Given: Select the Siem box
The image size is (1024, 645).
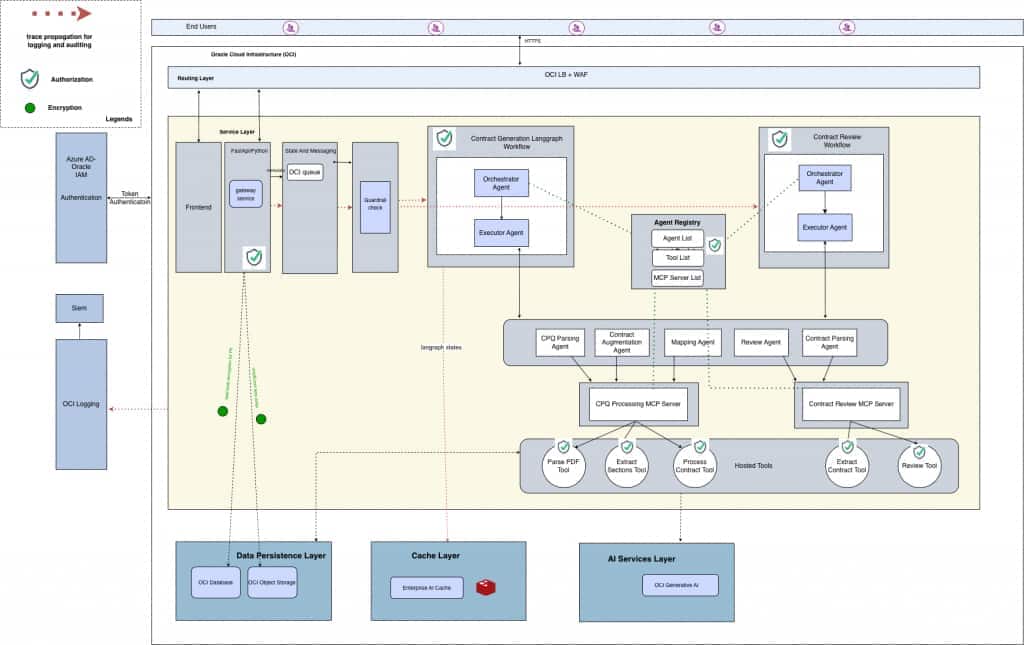Looking at the screenshot, I should tap(79, 308).
